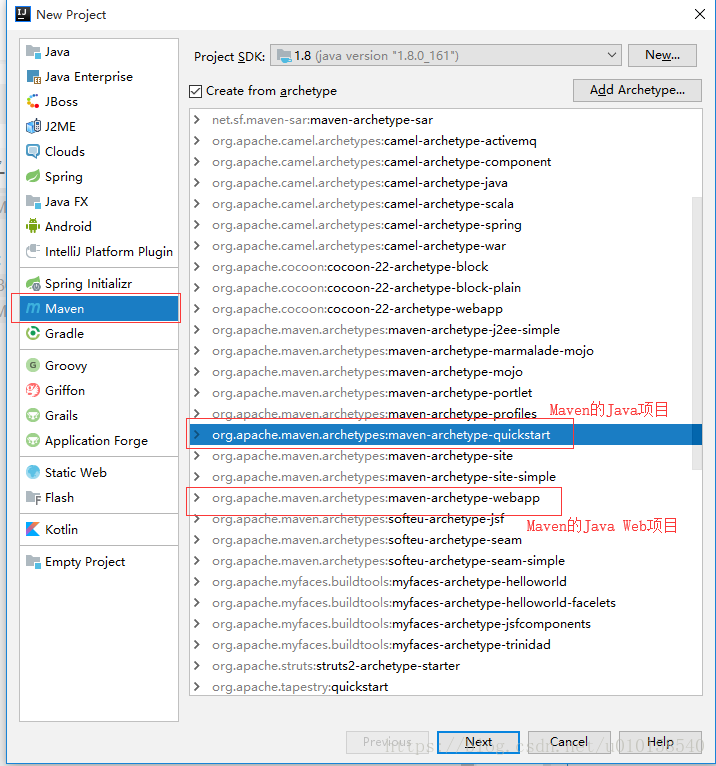The image size is (716, 766).
Task: Choose the Groovy 'G' icon
Action: 33,365
